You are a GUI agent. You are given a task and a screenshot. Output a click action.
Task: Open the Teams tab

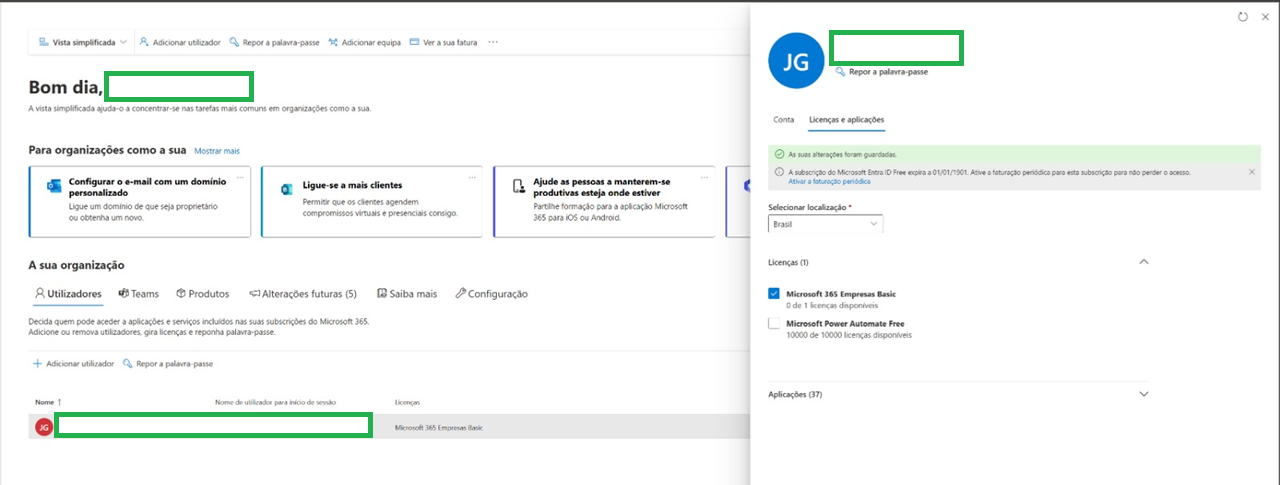coord(138,294)
